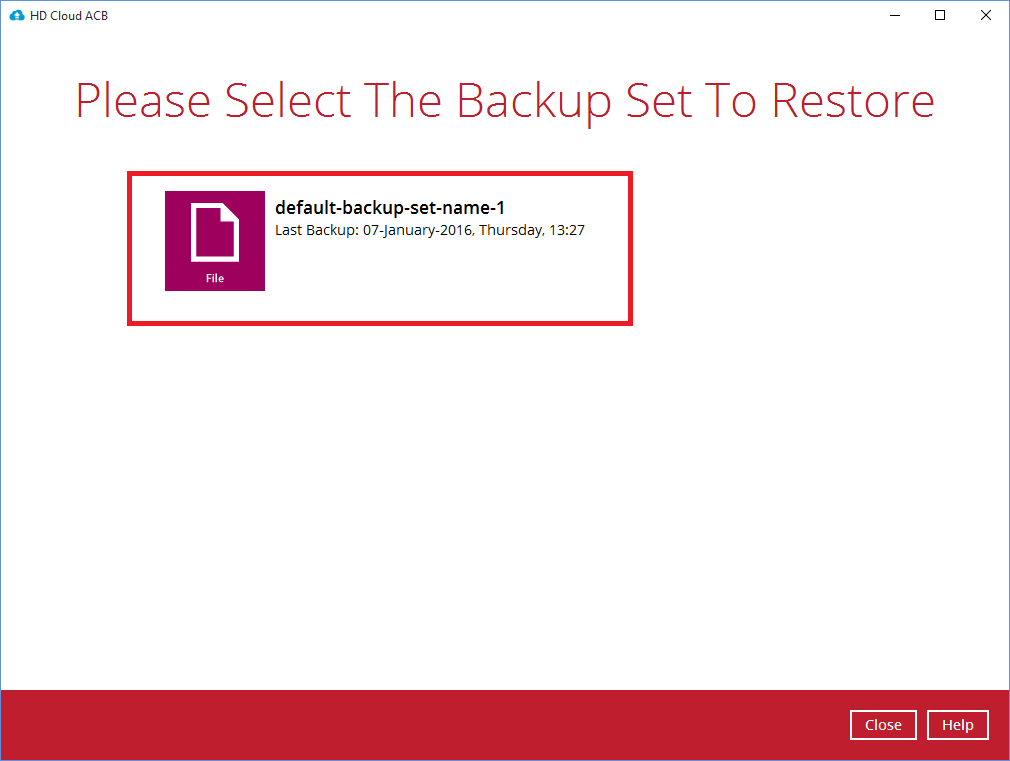Close the window with the X icon
The width and height of the screenshot is (1010, 761).
point(986,15)
